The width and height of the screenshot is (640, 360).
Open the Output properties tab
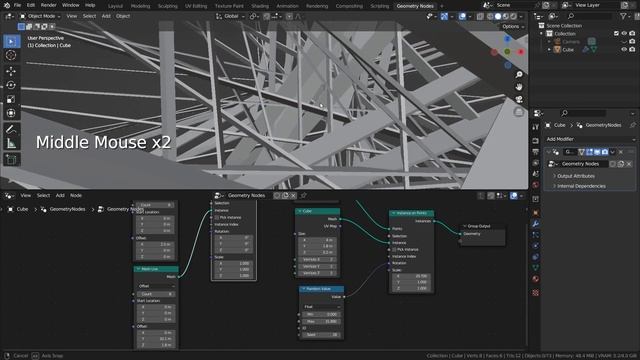coord(536,152)
